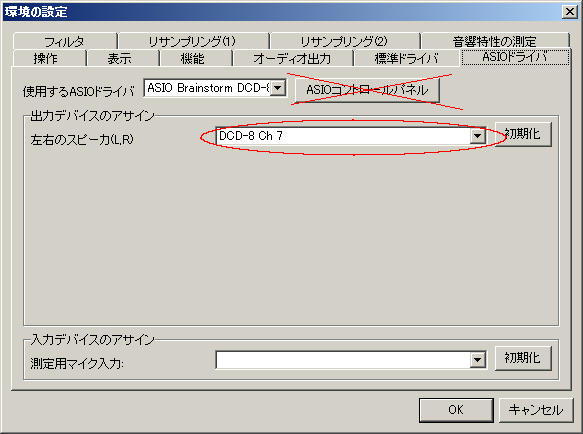This screenshot has height=434, width=583.
Task: Open the フィルタ tab
Action: [x=65, y=41]
